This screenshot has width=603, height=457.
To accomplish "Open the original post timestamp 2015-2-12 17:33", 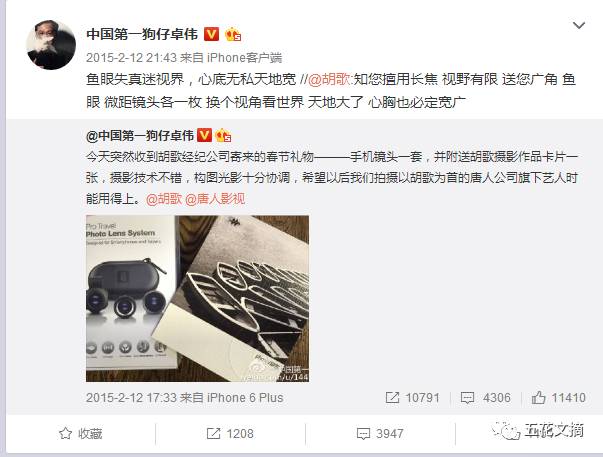I will pos(131,397).
